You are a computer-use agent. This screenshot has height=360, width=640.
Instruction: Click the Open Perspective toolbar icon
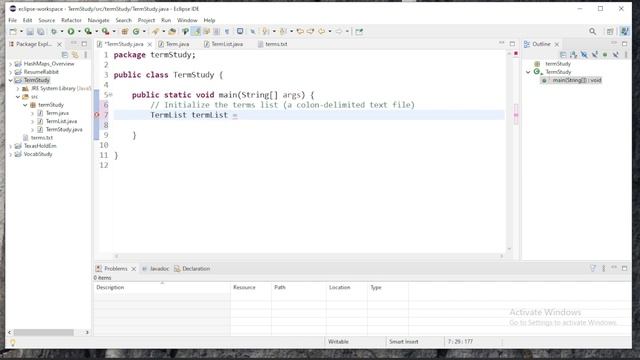click(x=610, y=31)
